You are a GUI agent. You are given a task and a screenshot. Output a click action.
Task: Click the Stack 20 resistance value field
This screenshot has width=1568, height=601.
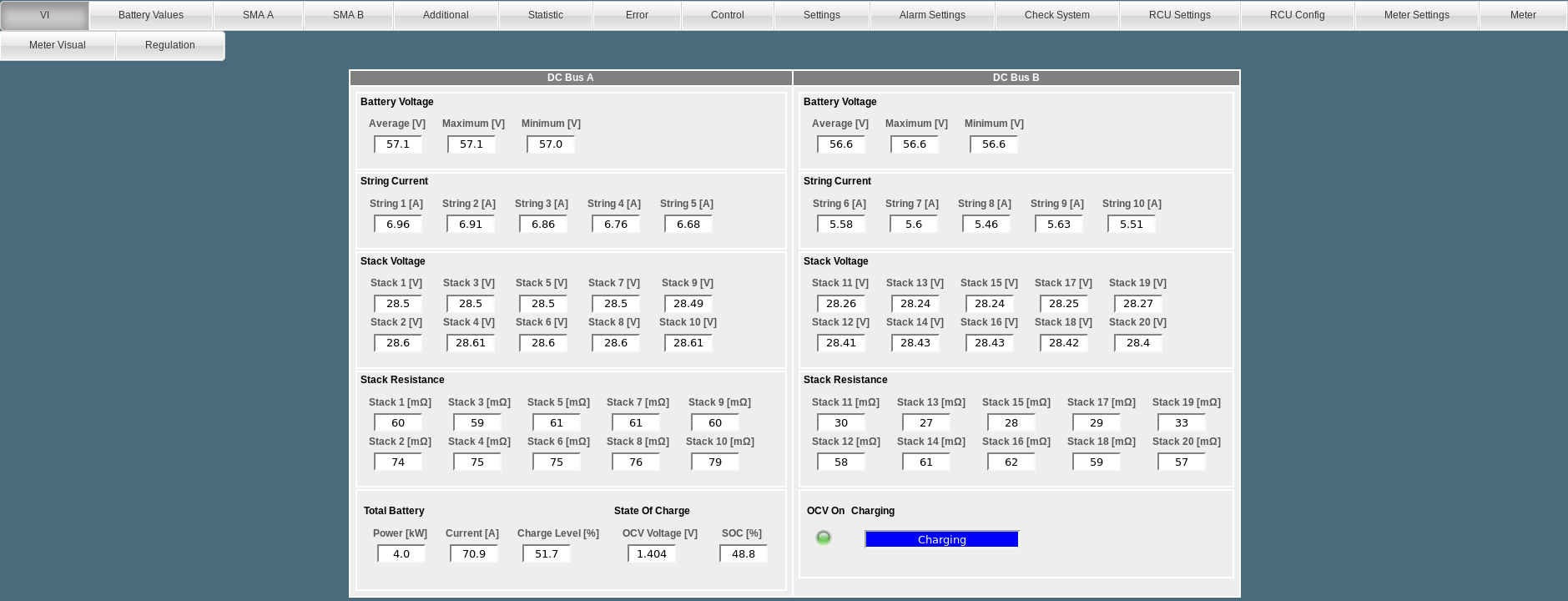tap(1181, 462)
